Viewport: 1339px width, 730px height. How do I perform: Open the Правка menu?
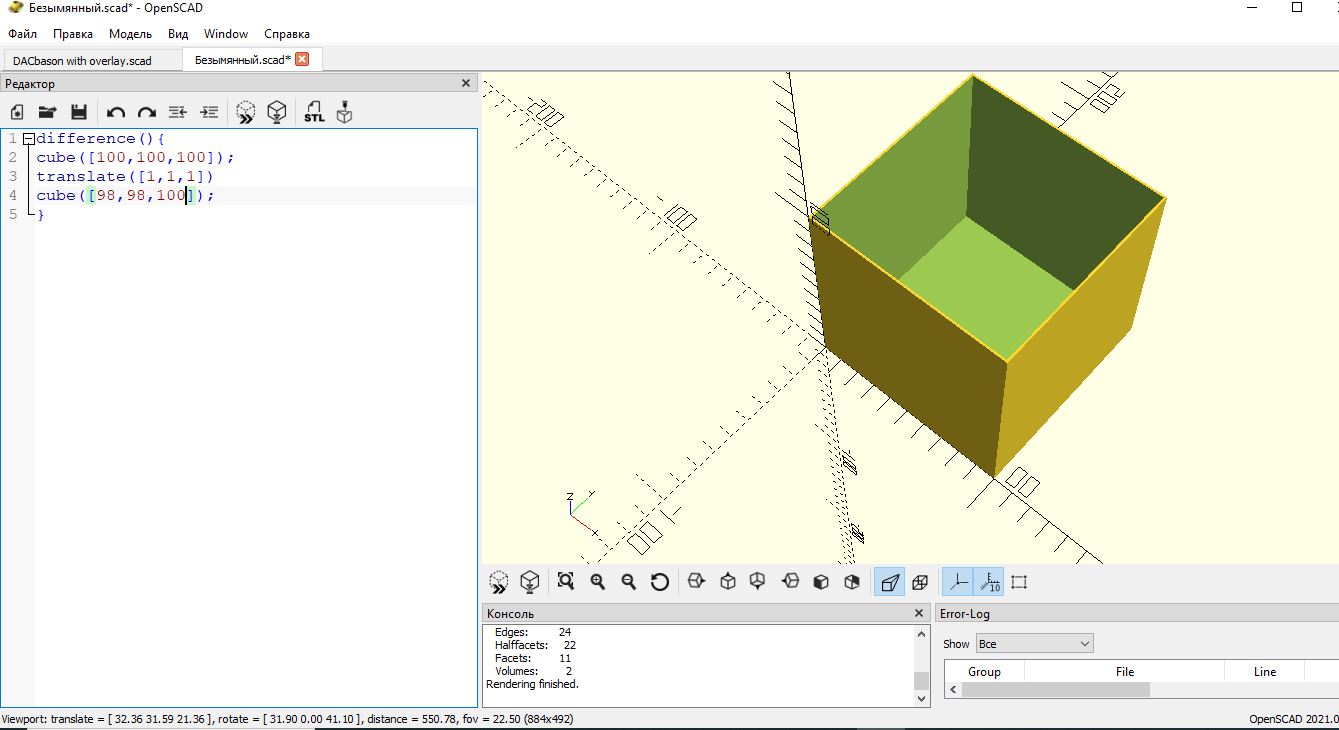[x=73, y=34]
